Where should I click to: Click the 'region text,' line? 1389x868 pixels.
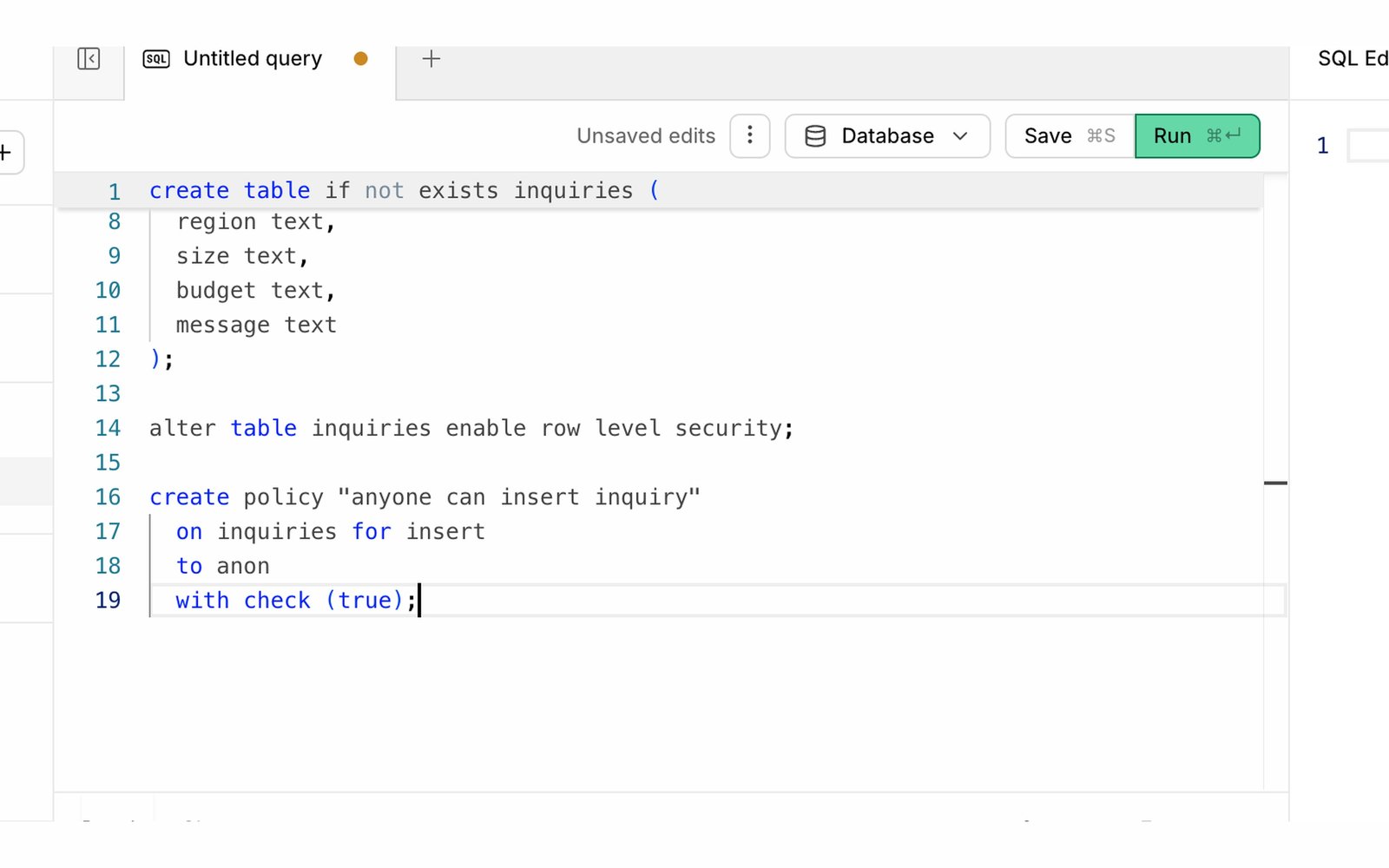coord(255,222)
